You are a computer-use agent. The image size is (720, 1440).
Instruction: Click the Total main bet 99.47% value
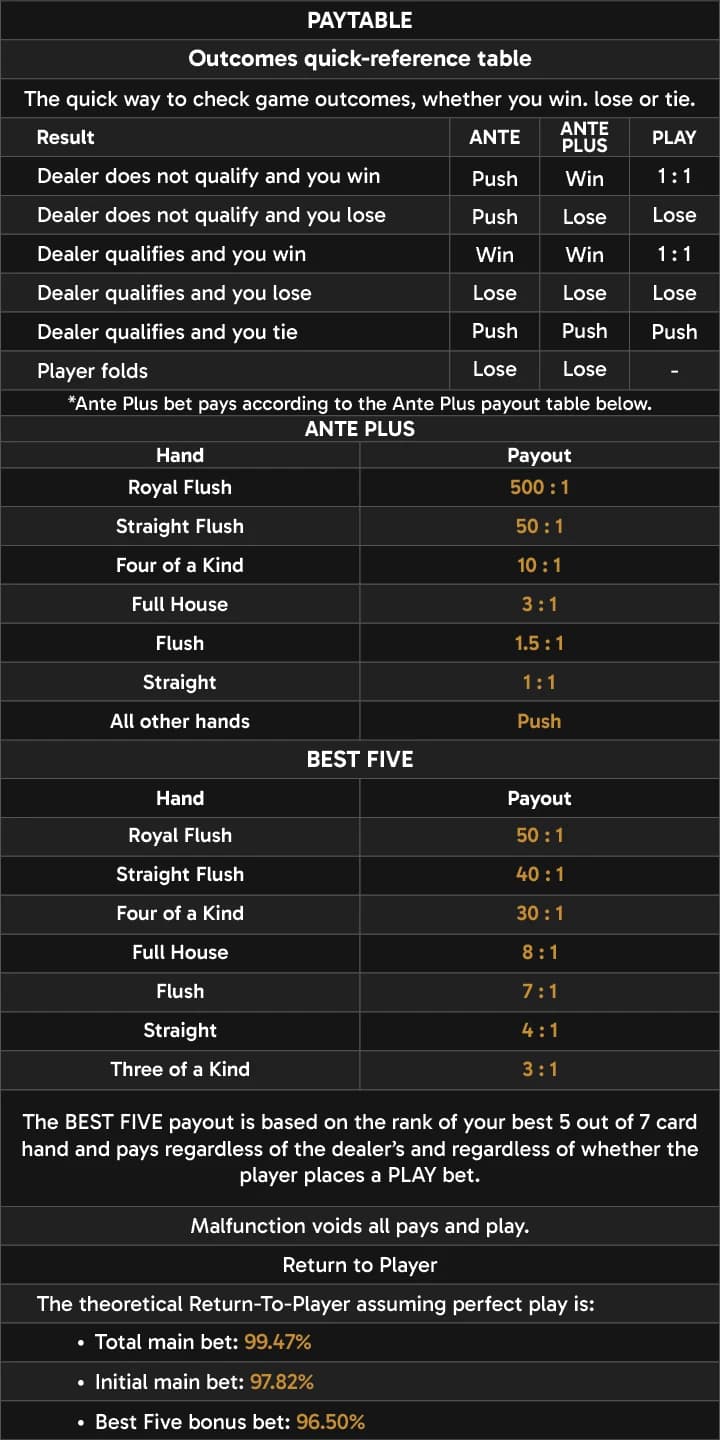pyautogui.click(x=278, y=1342)
